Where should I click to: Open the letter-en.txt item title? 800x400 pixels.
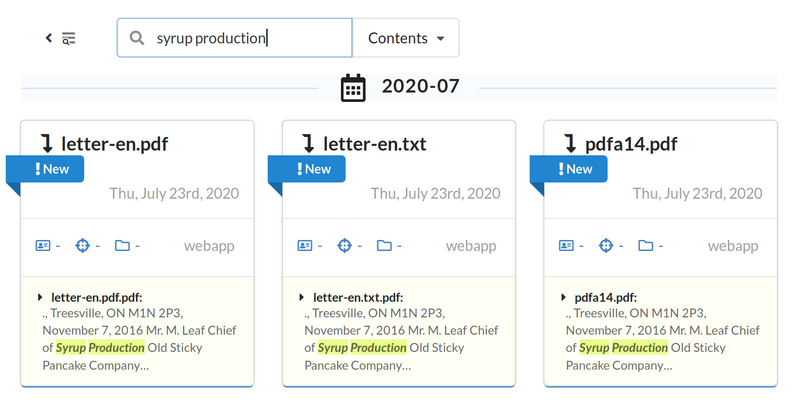375,144
